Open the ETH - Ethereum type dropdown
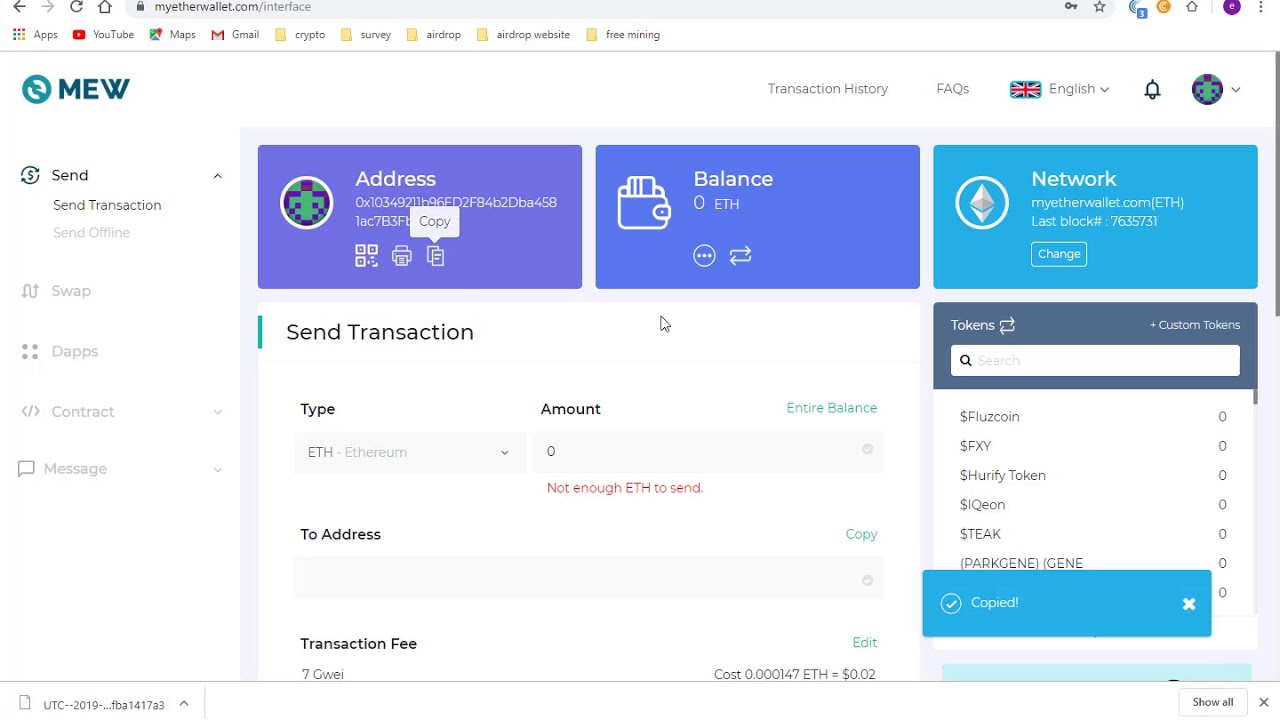This screenshot has height=720, width=1280. (x=409, y=452)
